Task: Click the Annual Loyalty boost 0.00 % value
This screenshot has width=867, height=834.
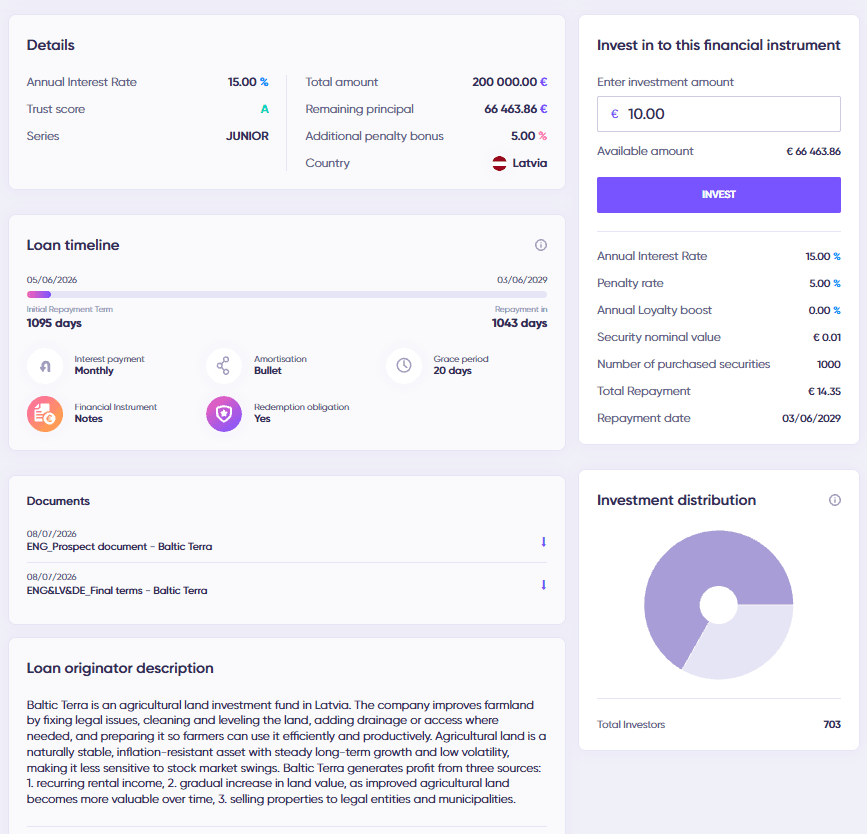Action: 824,310
